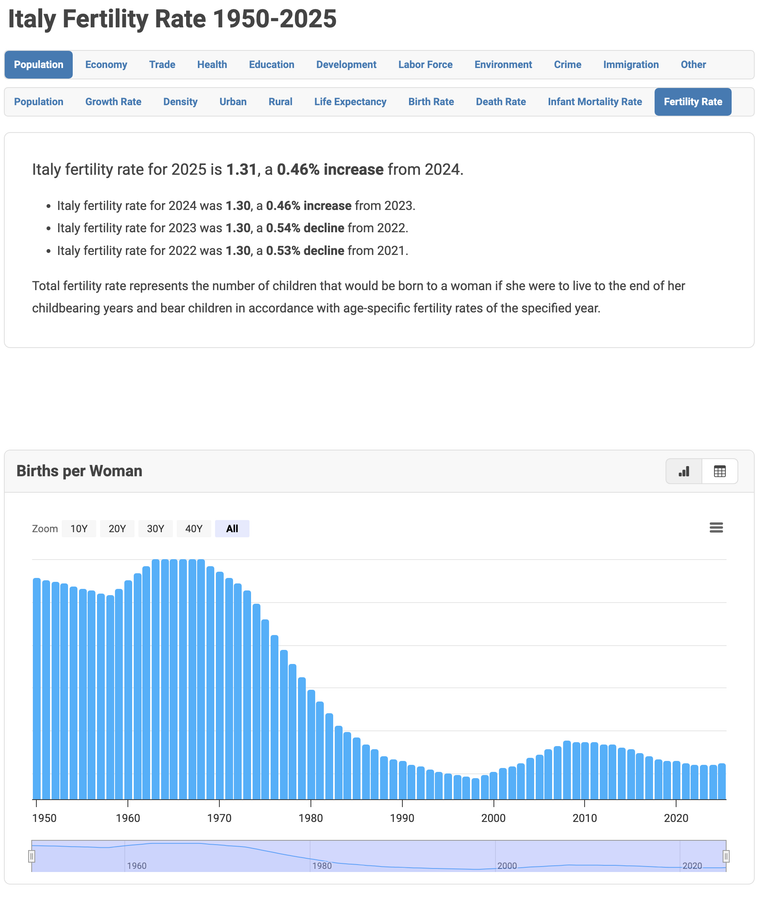The width and height of the screenshot is (768, 897).
Task: Go to the Rural sub-tab
Action: pos(283,102)
